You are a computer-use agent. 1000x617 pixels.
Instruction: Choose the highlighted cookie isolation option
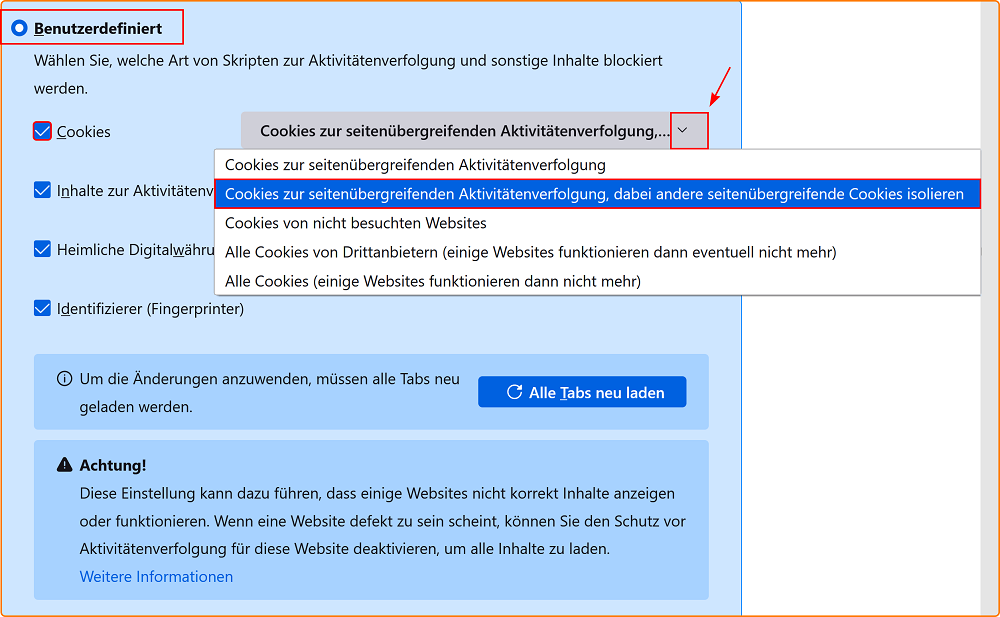tap(597, 193)
